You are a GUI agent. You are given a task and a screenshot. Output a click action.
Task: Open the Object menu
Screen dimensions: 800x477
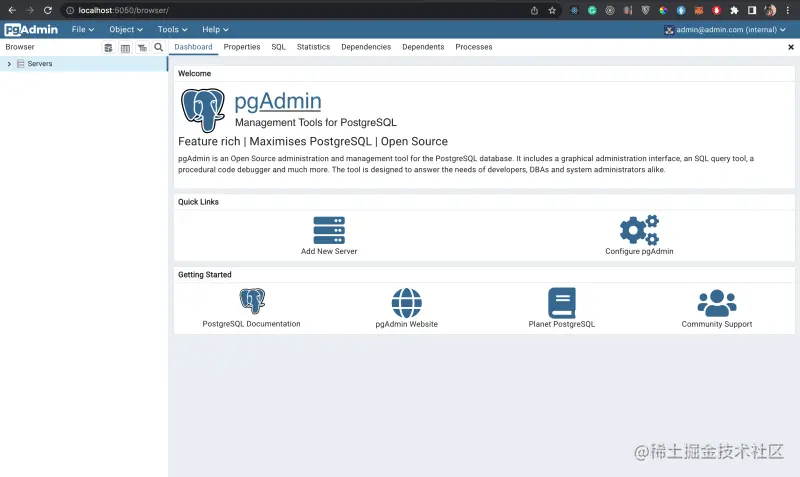click(x=126, y=30)
